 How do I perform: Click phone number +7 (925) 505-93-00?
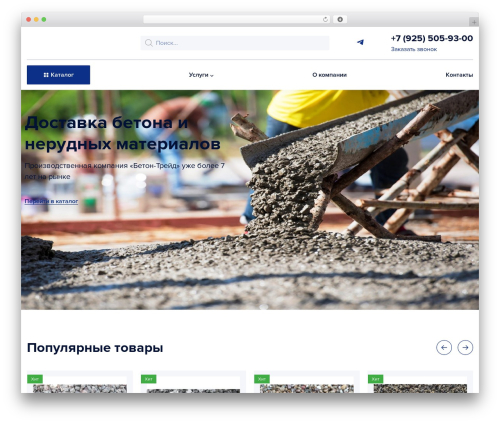click(432, 38)
